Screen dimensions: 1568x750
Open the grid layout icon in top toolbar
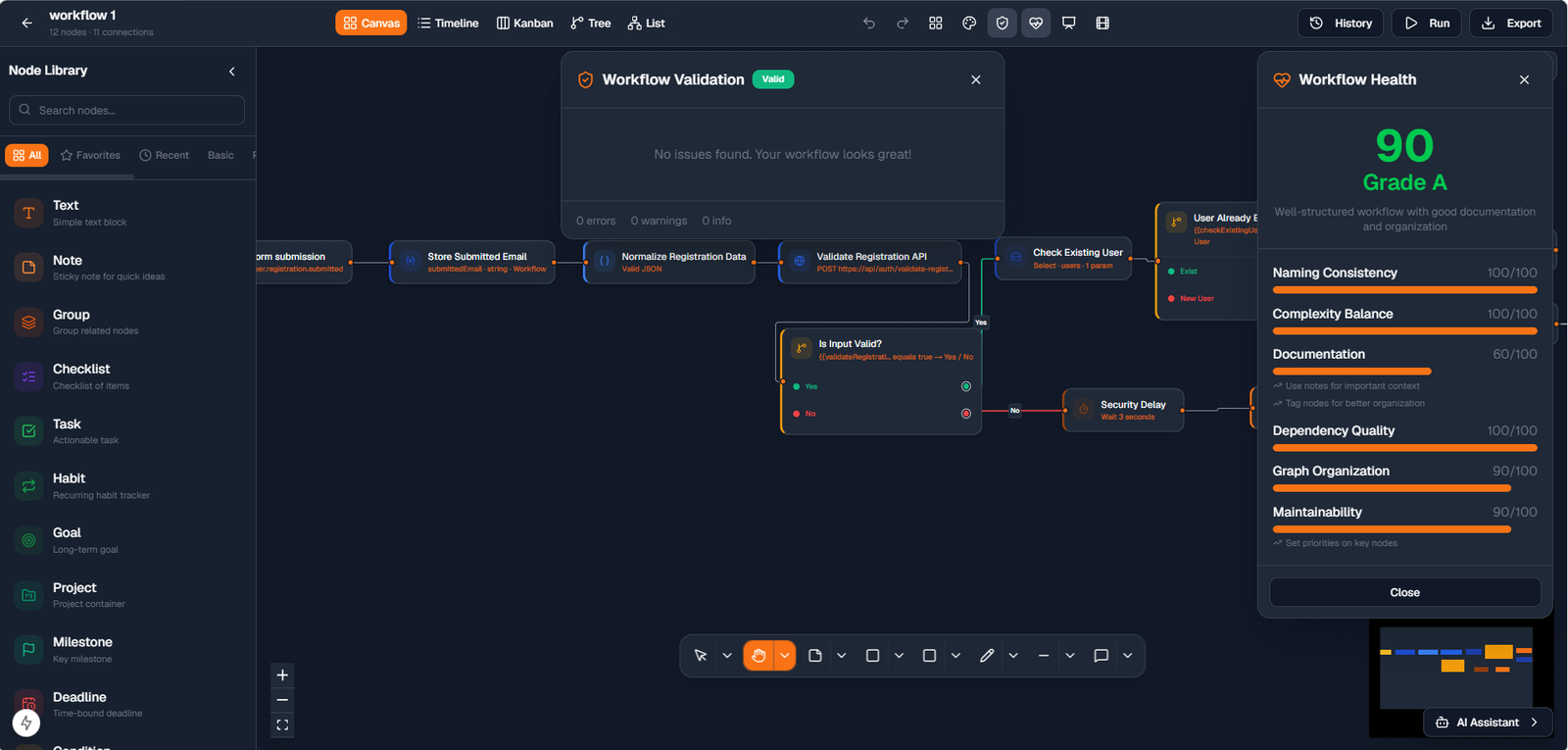pyautogui.click(x=936, y=23)
